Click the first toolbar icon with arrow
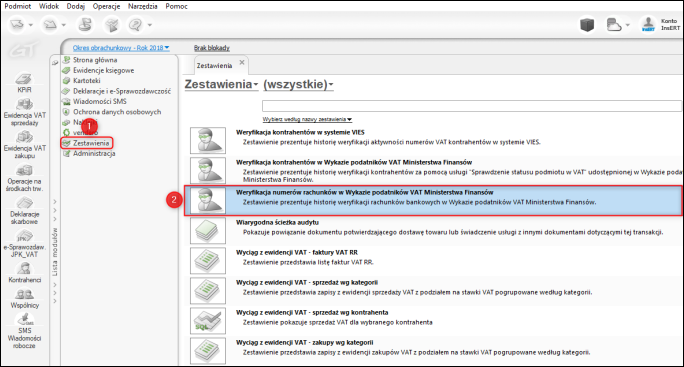 click(x=17, y=25)
